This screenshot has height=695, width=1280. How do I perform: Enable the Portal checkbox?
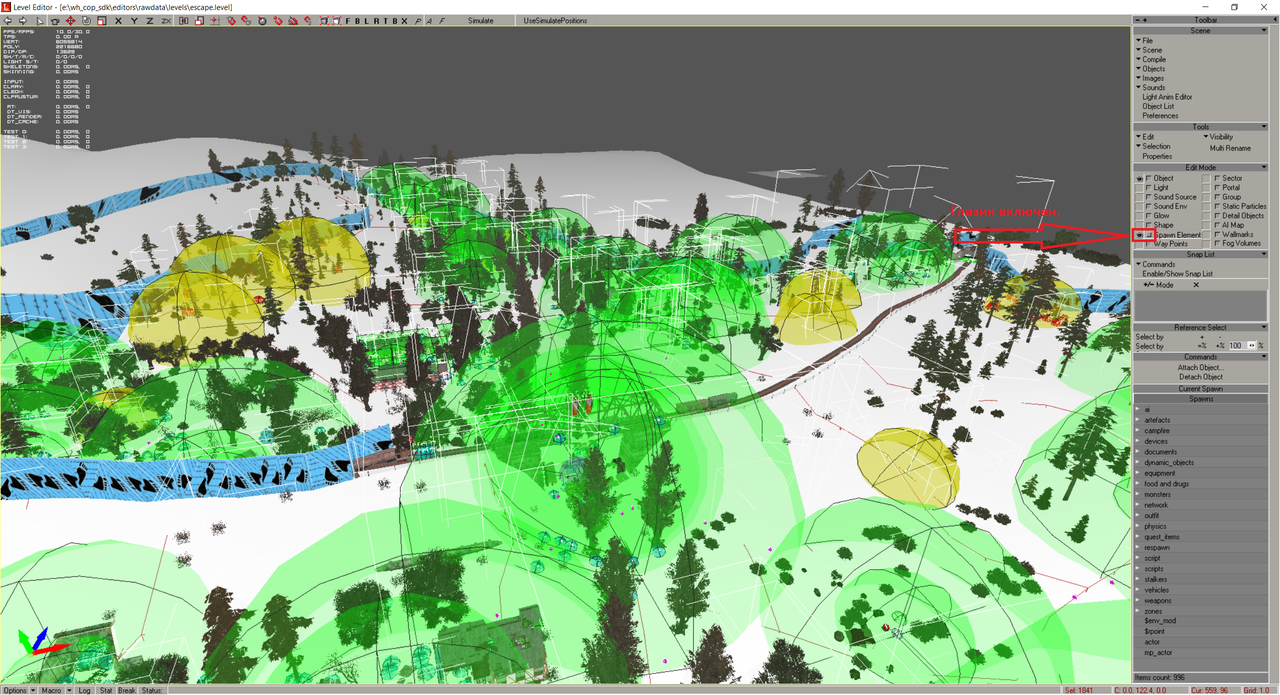click(x=1217, y=188)
